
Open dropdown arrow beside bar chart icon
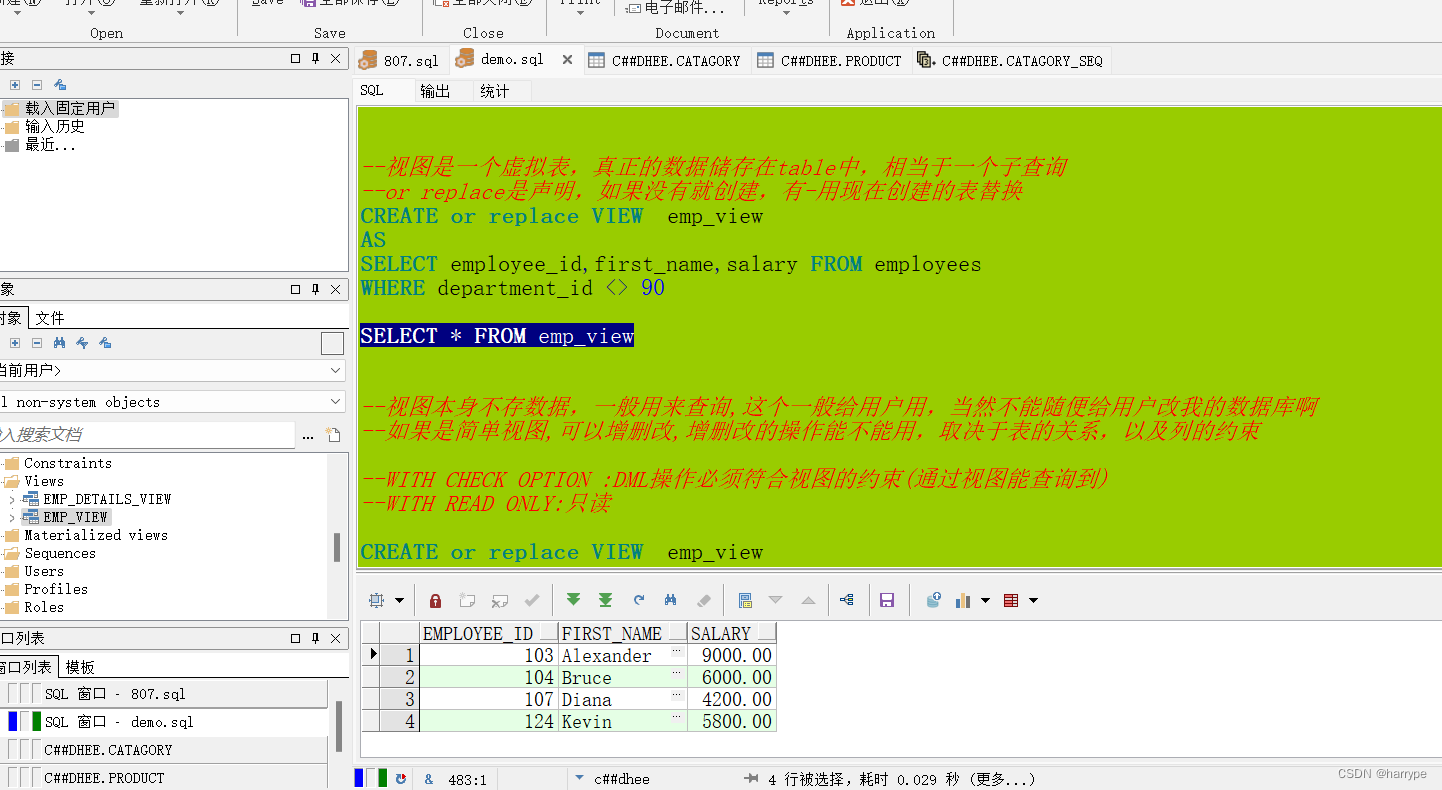(x=985, y=600)
